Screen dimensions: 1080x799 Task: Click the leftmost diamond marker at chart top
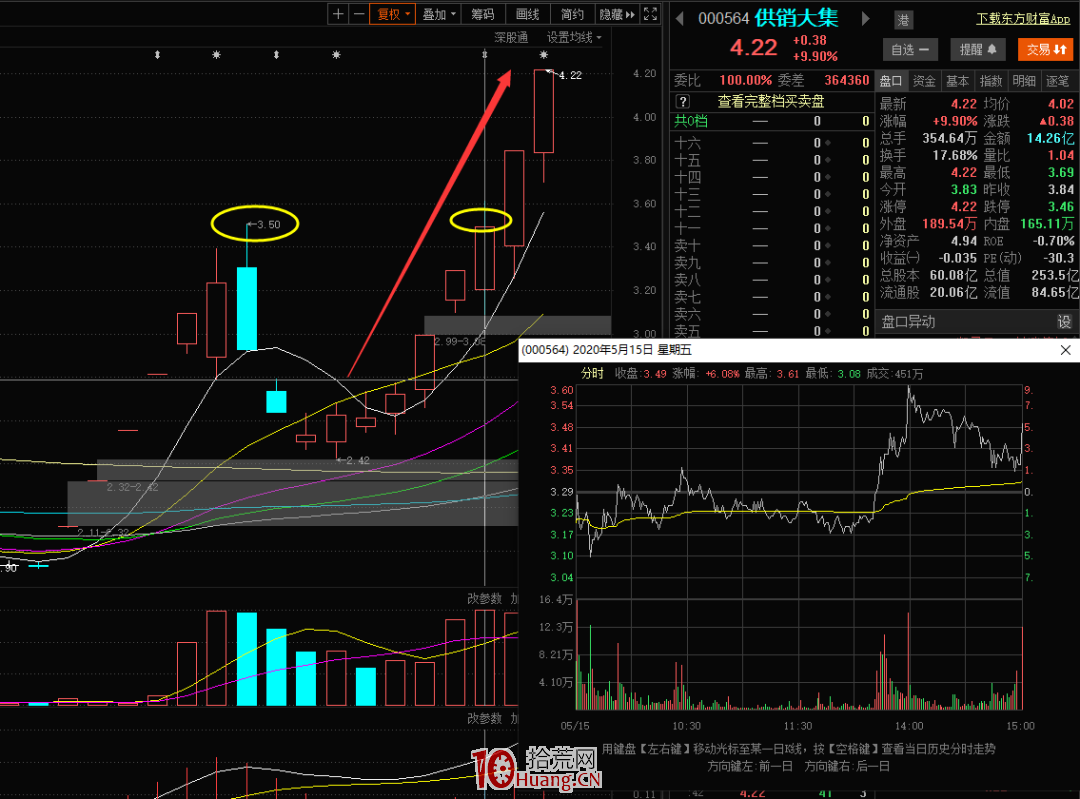(157, 54)
